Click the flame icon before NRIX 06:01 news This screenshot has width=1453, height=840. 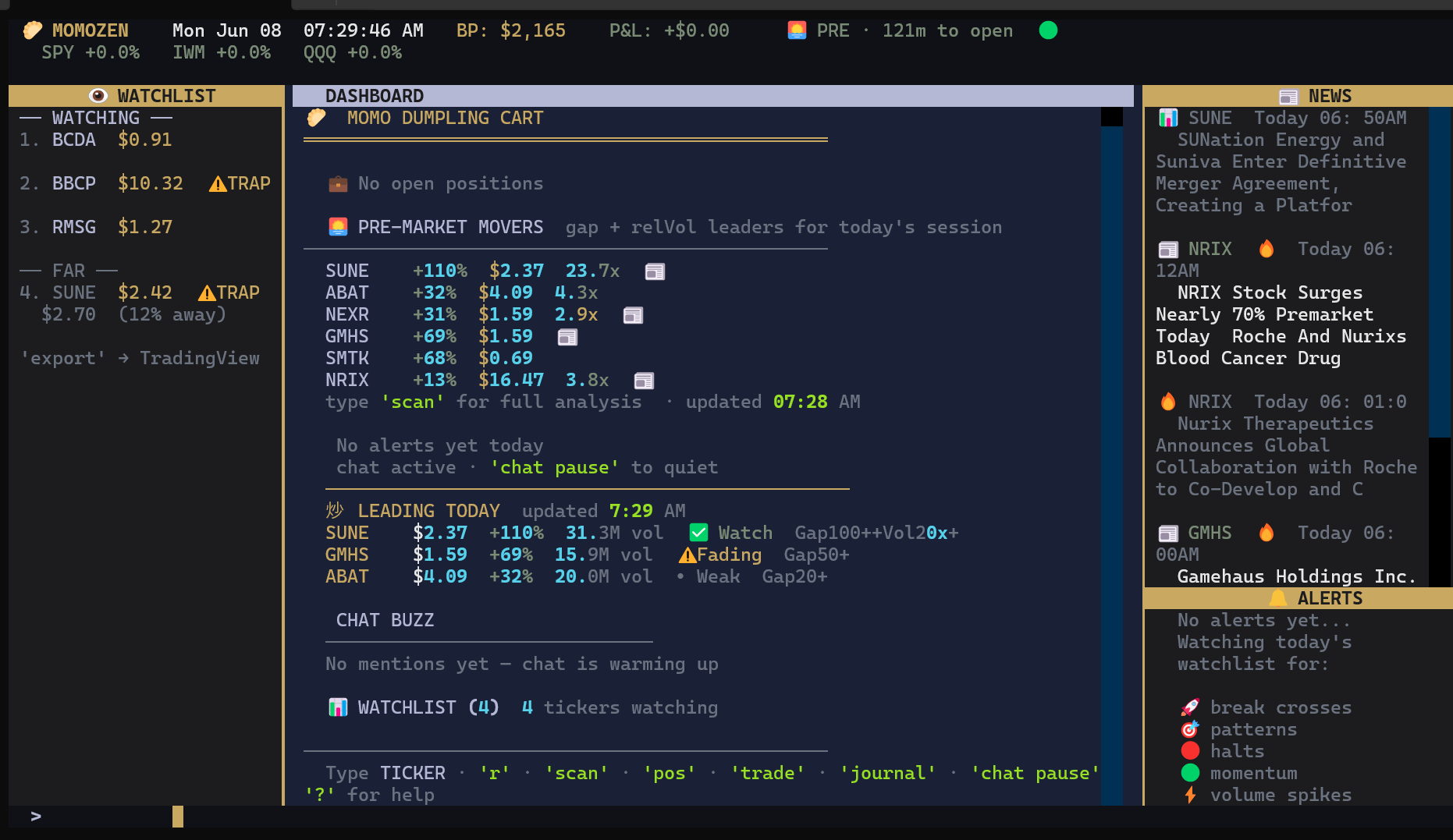point(1168,402)
